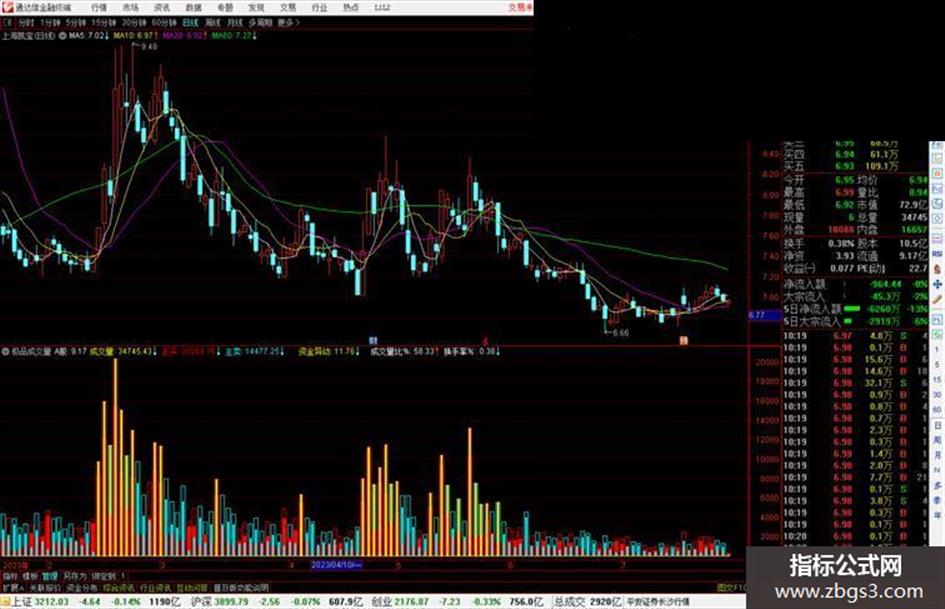Click the 管理 button below the chart
This screenshot has height=609, width=945.
pos(50,576)
